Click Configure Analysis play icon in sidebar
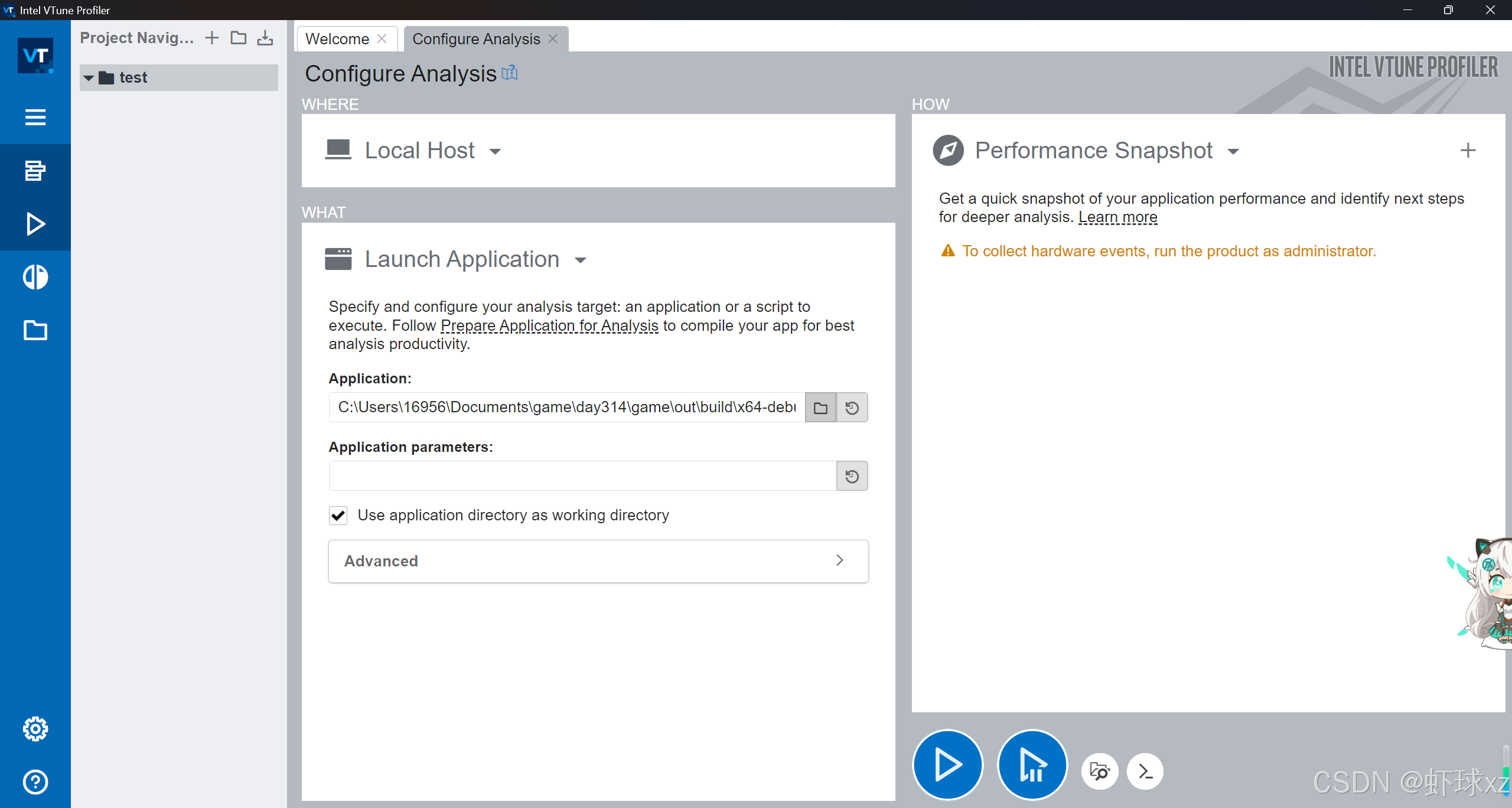Viewport: 1512px width, 808px height. pos(35,224)
